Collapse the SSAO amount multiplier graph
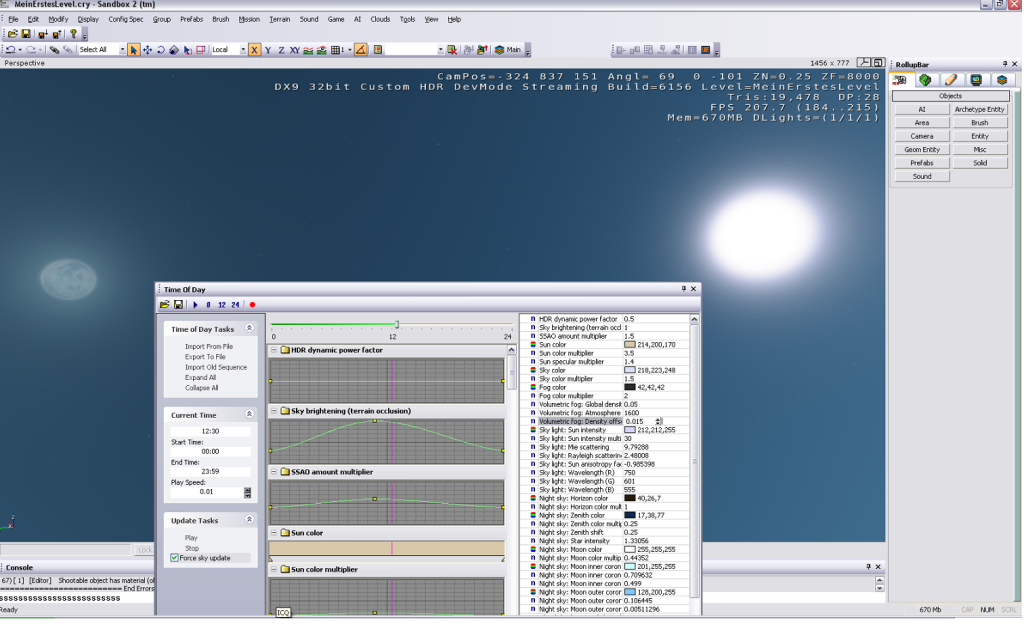The width and height of the screenshot is (1024, 640). pyautogui.click(x=274, y=472)
